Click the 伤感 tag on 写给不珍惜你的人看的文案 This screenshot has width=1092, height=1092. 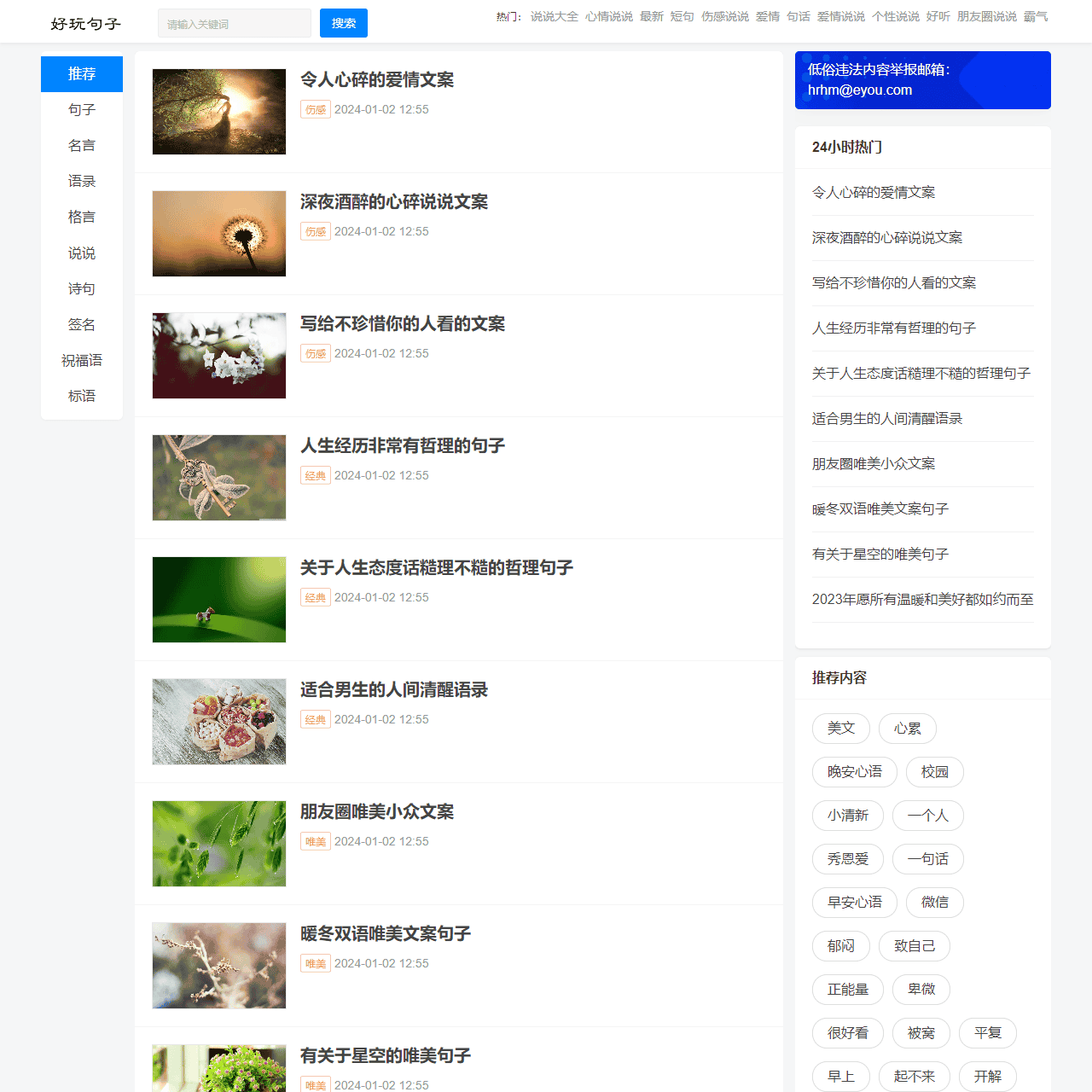tap(315, 353)
